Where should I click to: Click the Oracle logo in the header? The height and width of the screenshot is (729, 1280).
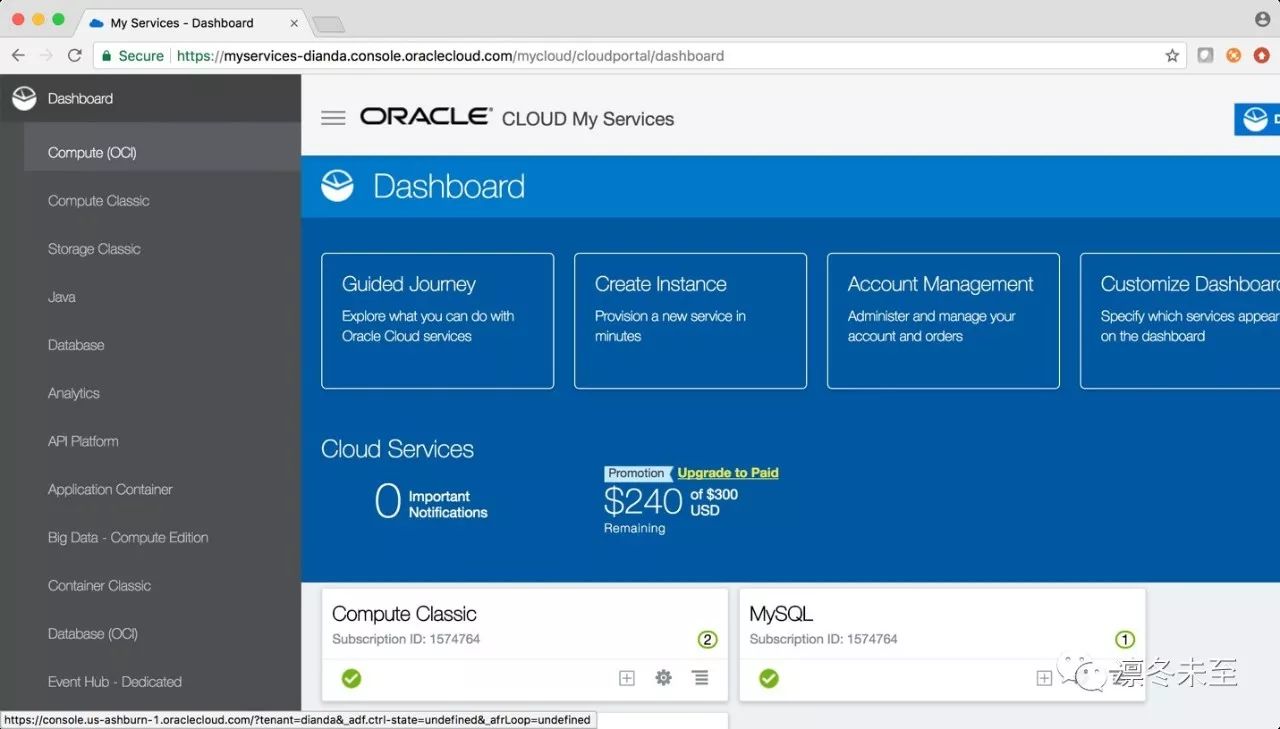[x=426, y=117]
